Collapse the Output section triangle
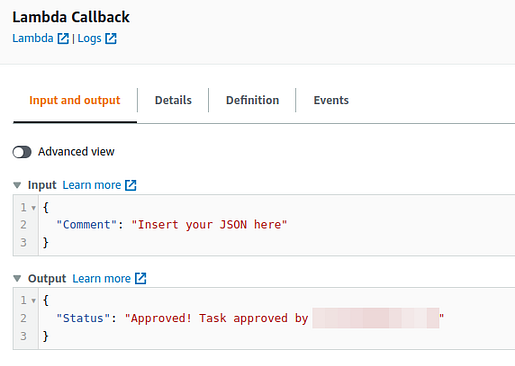This screenshot has width=515, height=366. point(17,278)
